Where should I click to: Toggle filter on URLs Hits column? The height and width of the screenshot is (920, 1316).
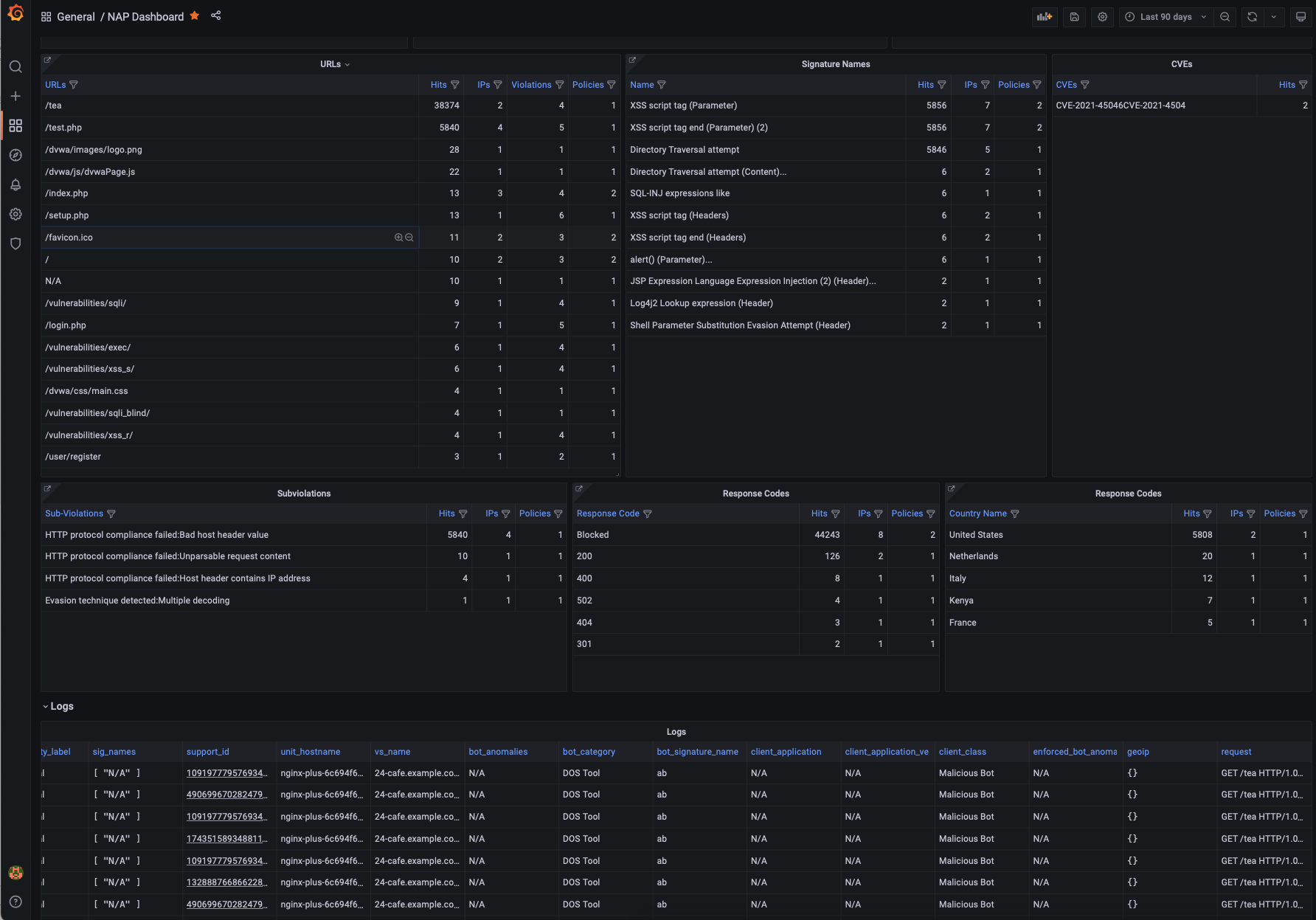(x=455, y=85)
